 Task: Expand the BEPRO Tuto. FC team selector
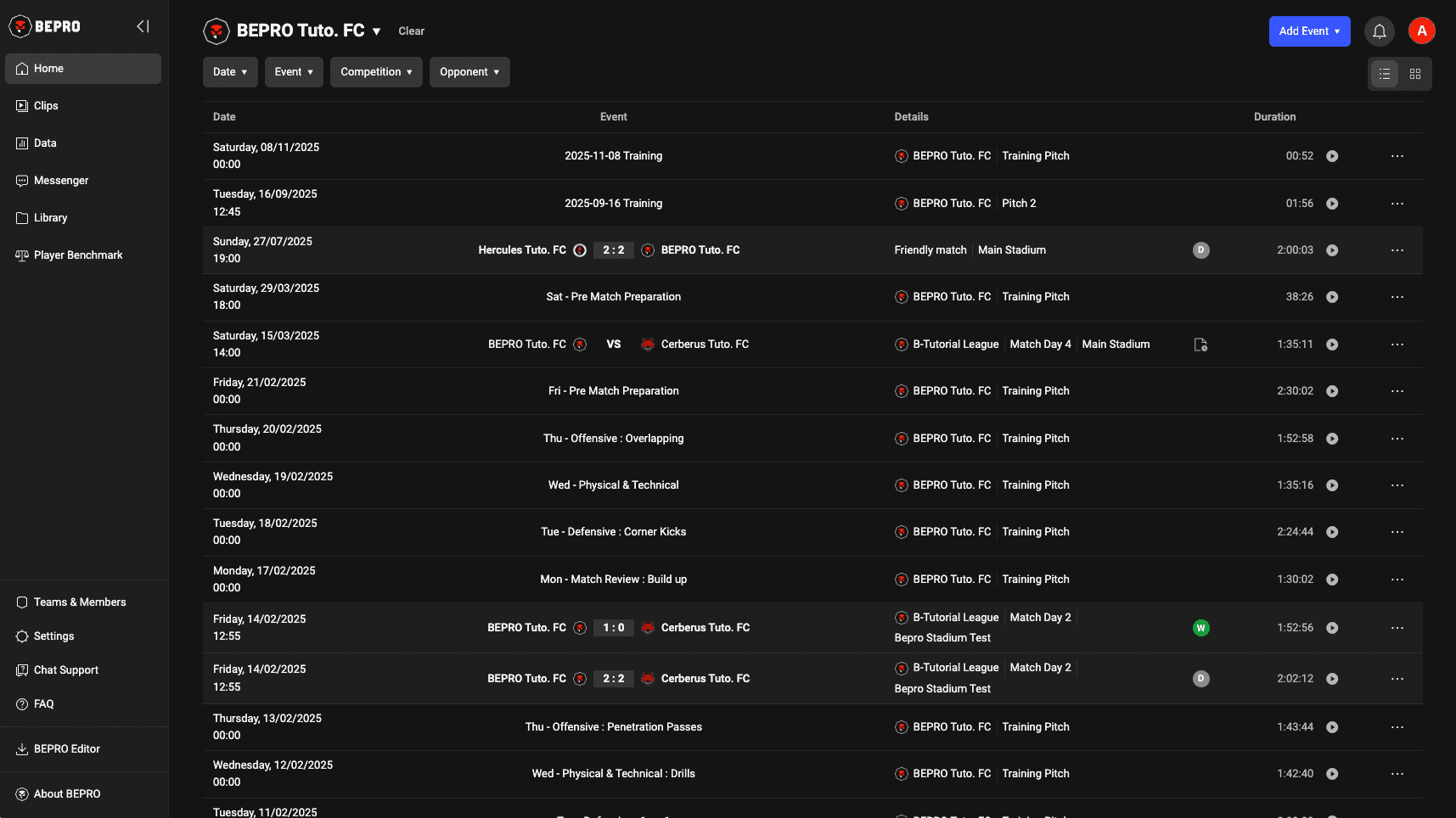tap(376, 31)
